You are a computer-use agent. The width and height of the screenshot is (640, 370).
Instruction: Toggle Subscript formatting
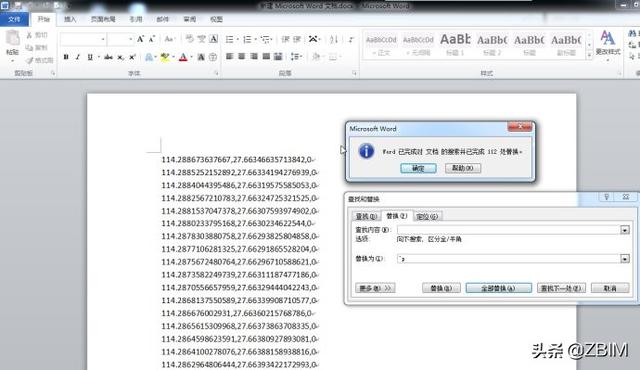point(120,57)
